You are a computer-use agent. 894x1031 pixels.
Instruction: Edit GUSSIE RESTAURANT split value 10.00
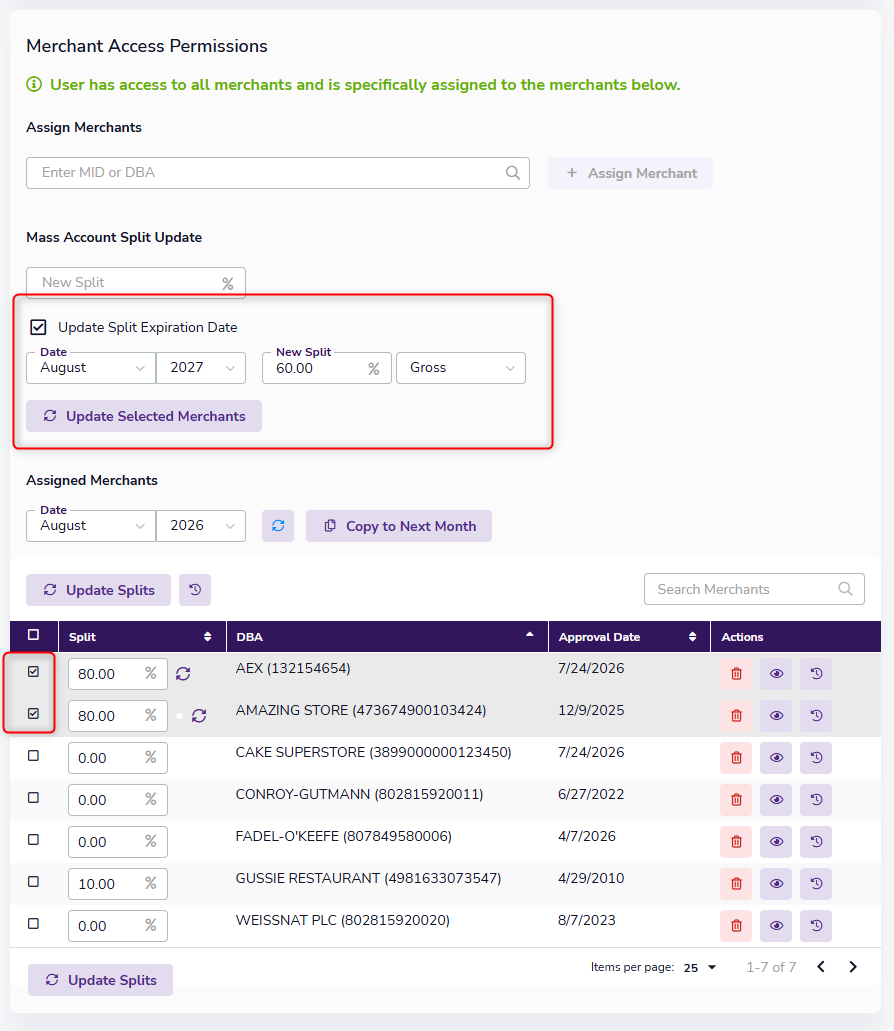pyautogui.click(x=118, y=884)
